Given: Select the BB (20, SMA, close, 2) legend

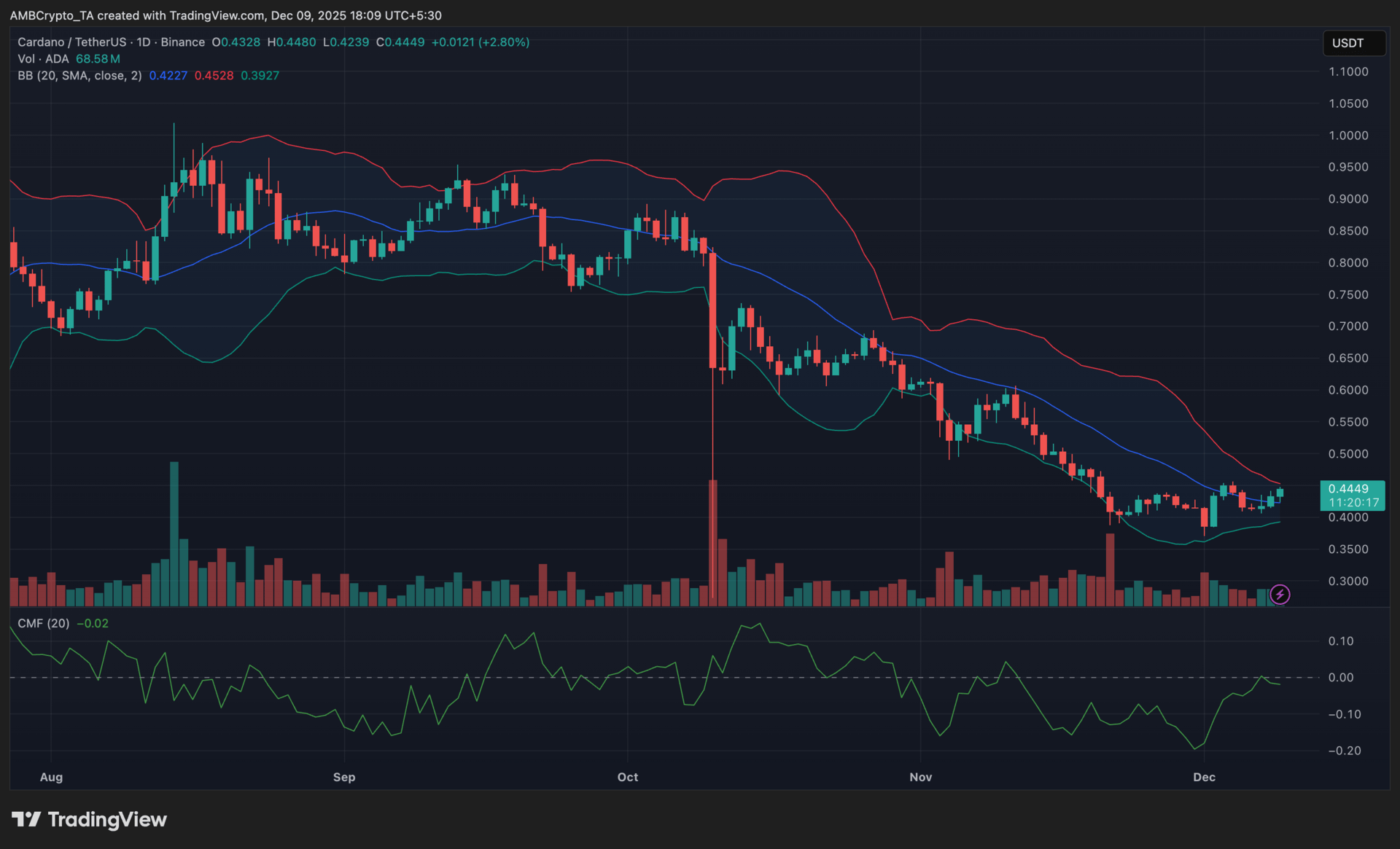Looking at the screenshot, I should click(79, 75).
